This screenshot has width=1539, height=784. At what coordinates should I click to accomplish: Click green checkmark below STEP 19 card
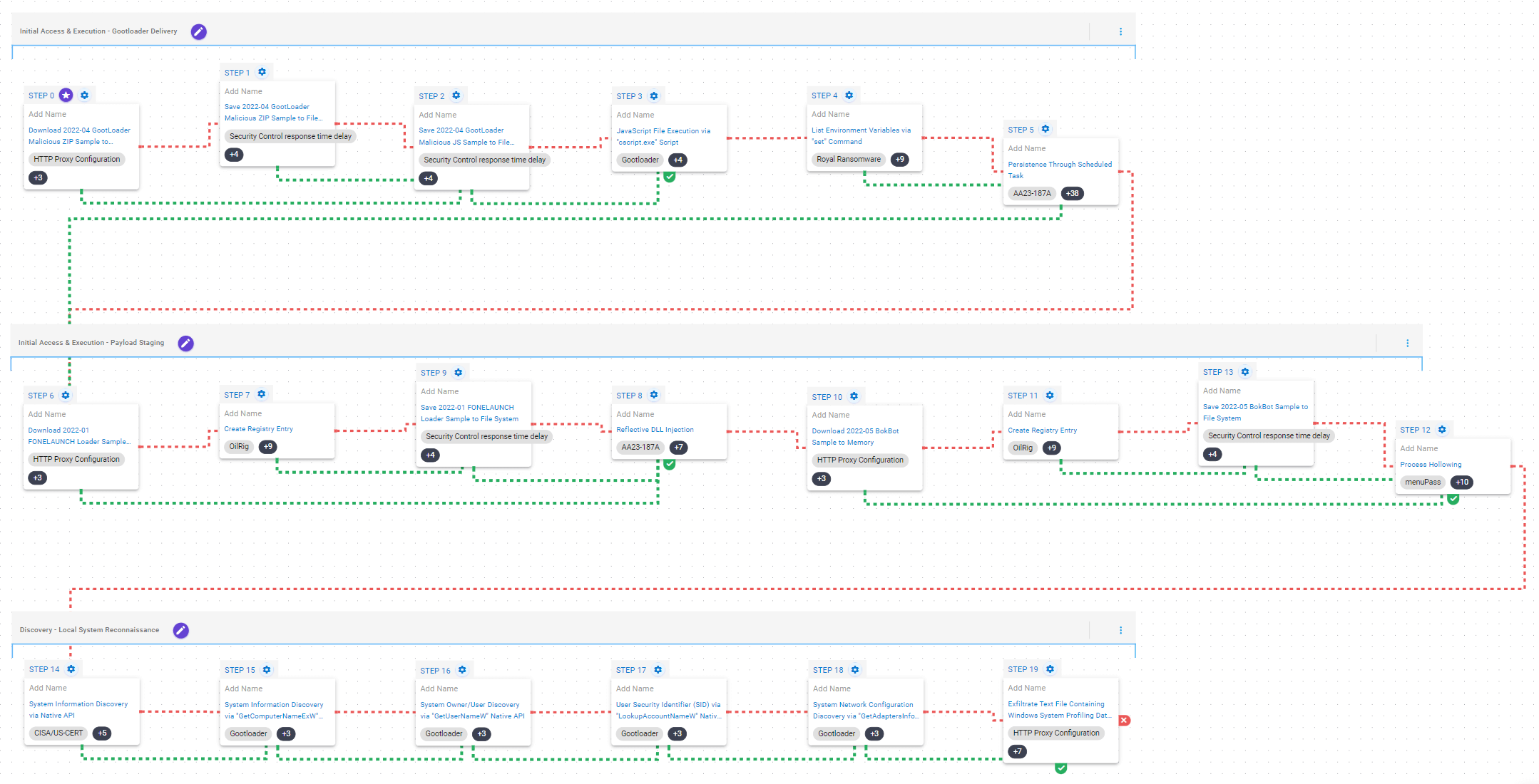(x=1060, y=768)
